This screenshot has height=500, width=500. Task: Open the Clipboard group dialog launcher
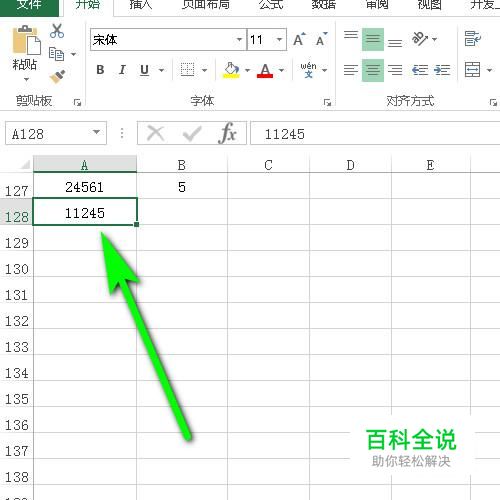(x=77, y=102)
